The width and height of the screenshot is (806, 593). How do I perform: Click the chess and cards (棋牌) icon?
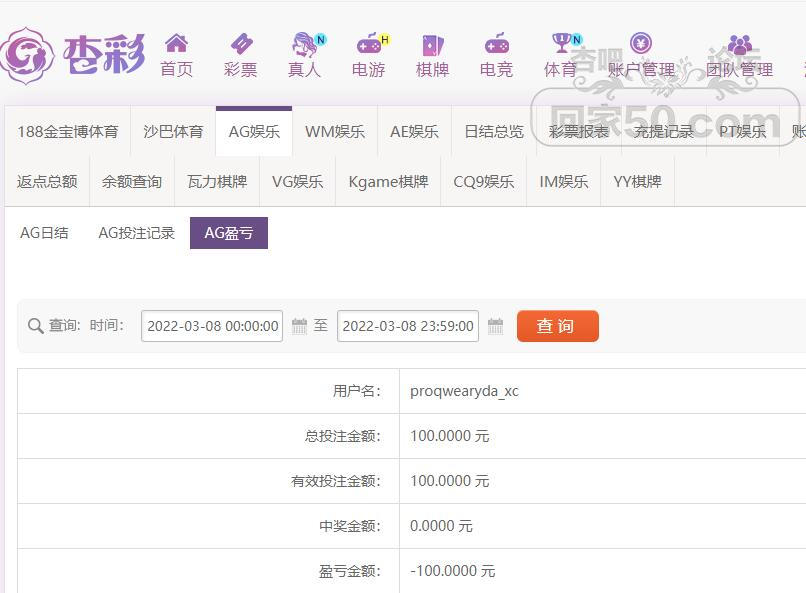[432, 44]
